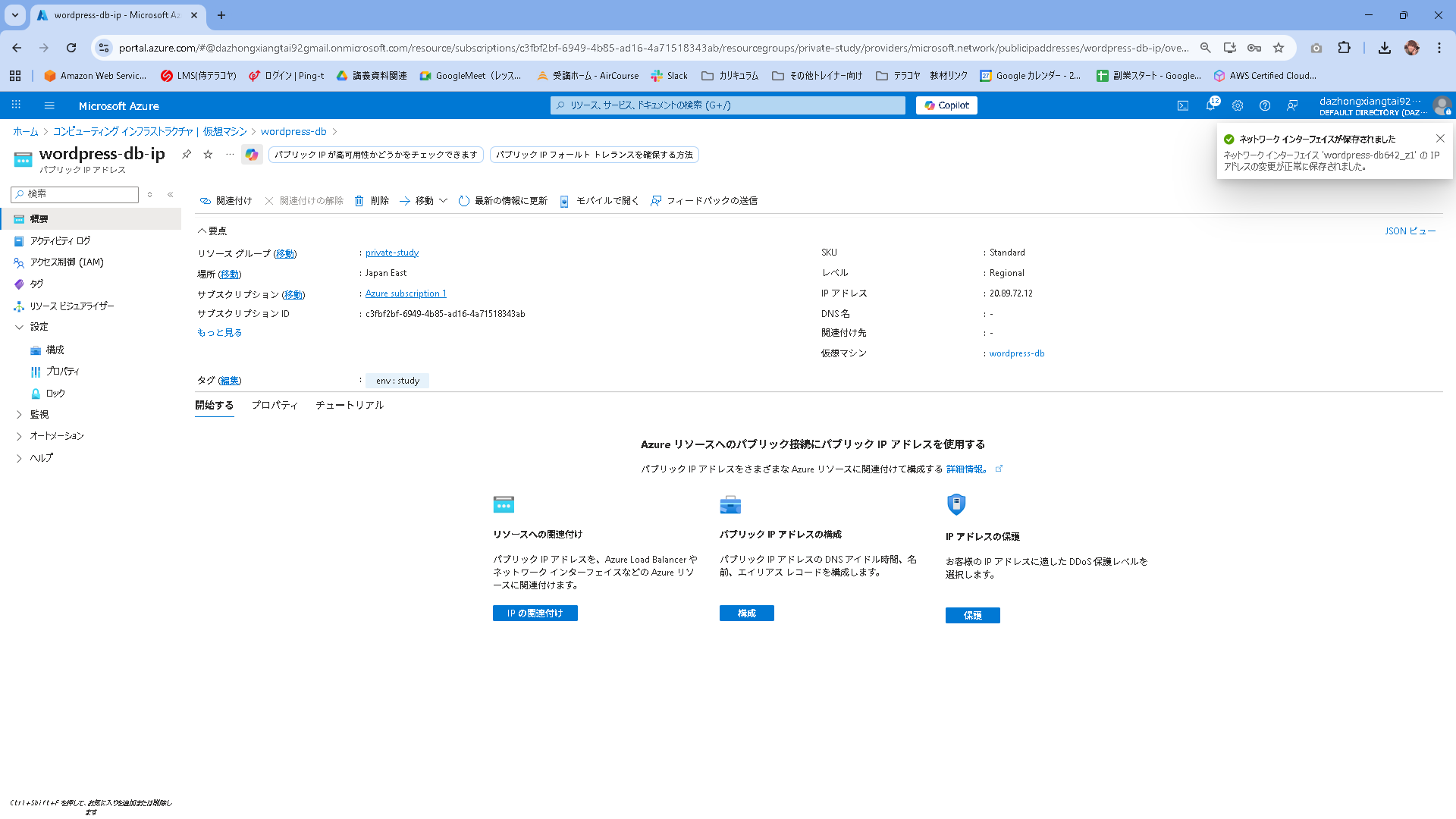Pin wordpress-db-ip to dashboard
Viewport: 1456px width, 819px height.
(187, 154)
